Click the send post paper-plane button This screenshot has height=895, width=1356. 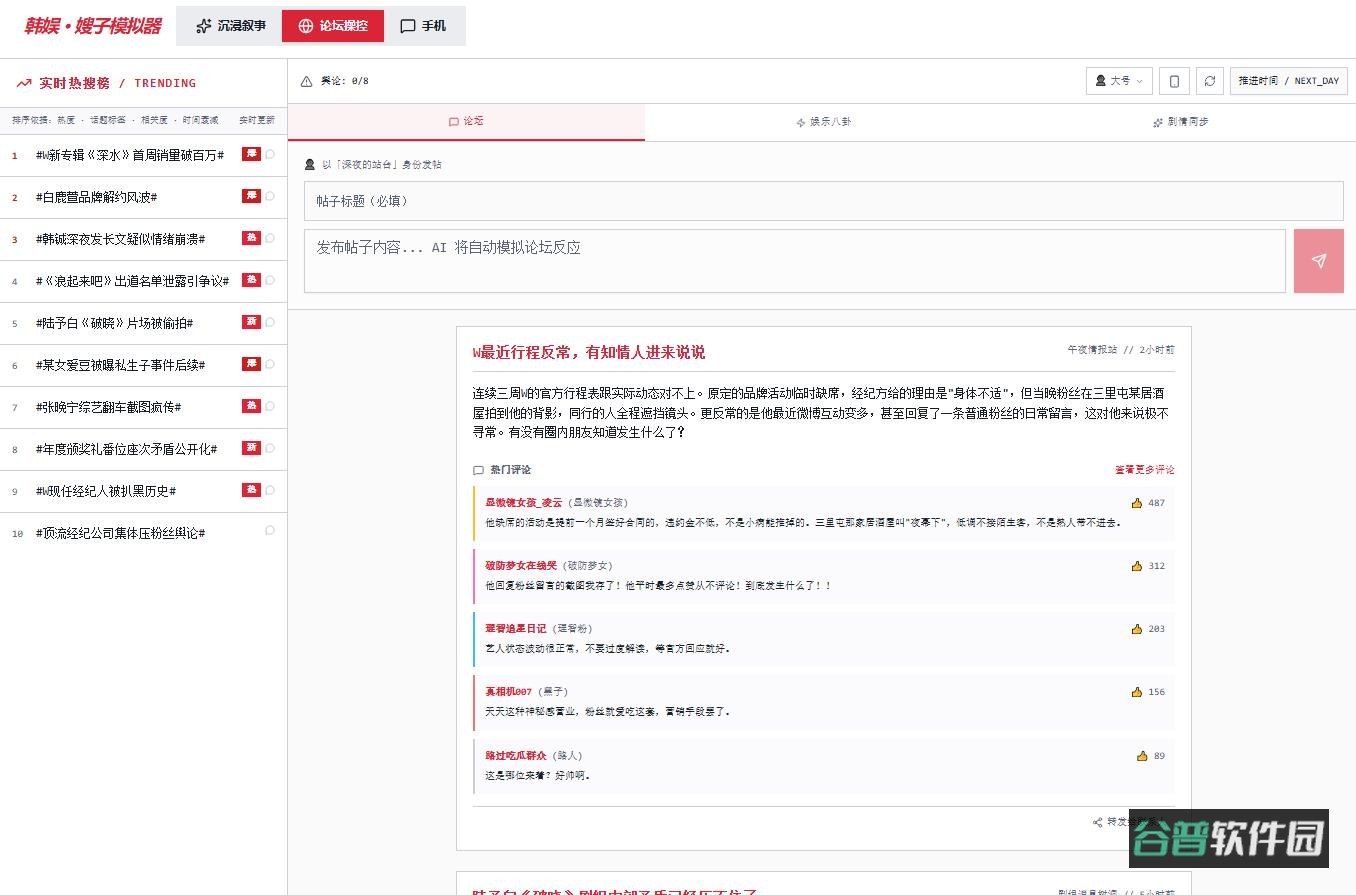coord(1318,261)
